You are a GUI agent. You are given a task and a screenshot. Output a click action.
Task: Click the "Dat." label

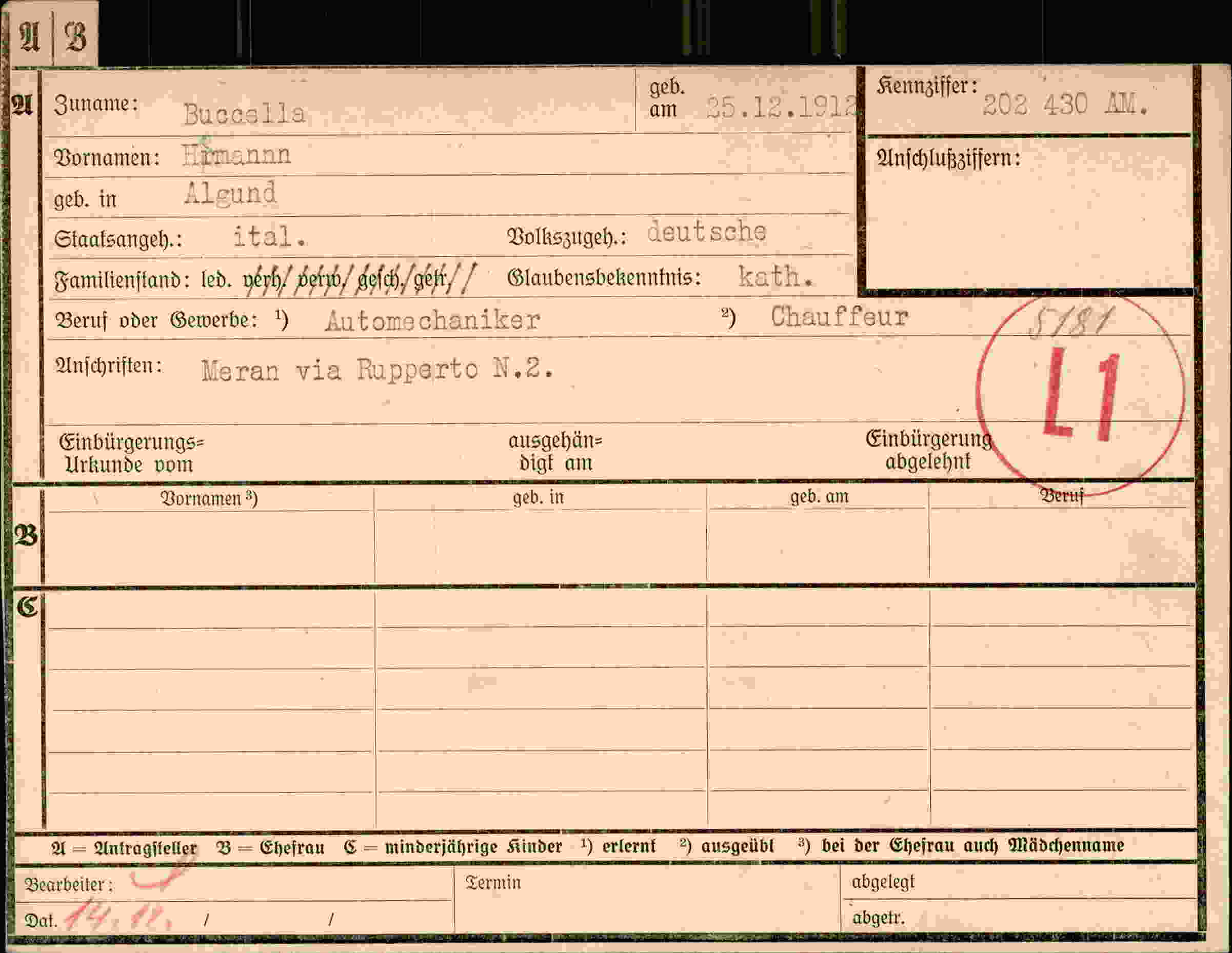point(41,921)
